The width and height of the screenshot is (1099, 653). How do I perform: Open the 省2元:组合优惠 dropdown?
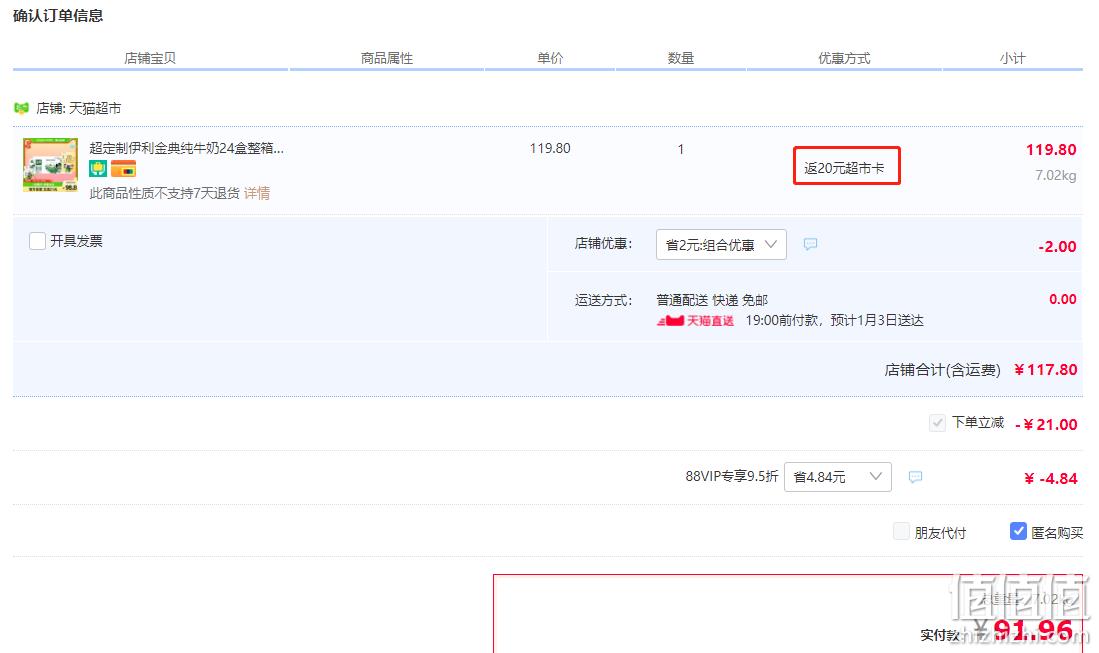tap(721, 245)
